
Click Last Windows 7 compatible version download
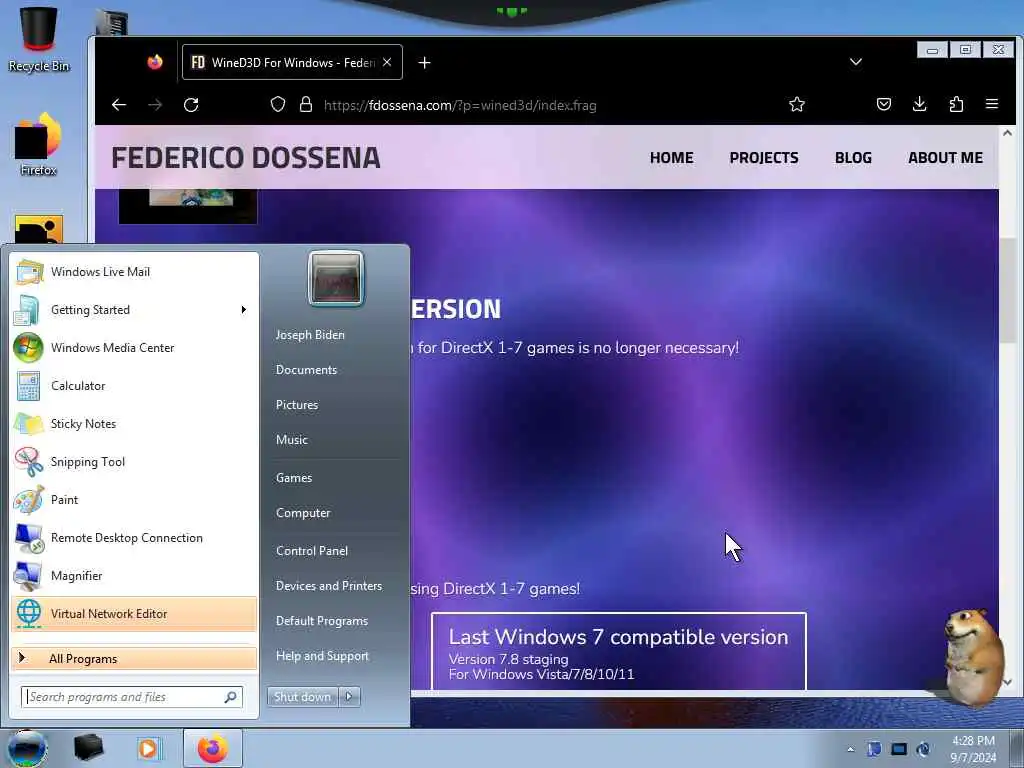point(618,652)
